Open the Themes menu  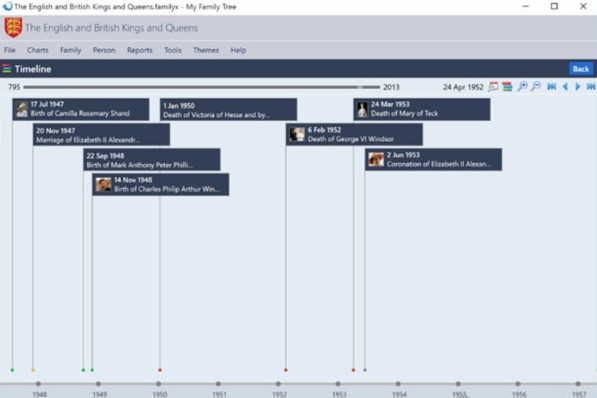click(206, 50)
